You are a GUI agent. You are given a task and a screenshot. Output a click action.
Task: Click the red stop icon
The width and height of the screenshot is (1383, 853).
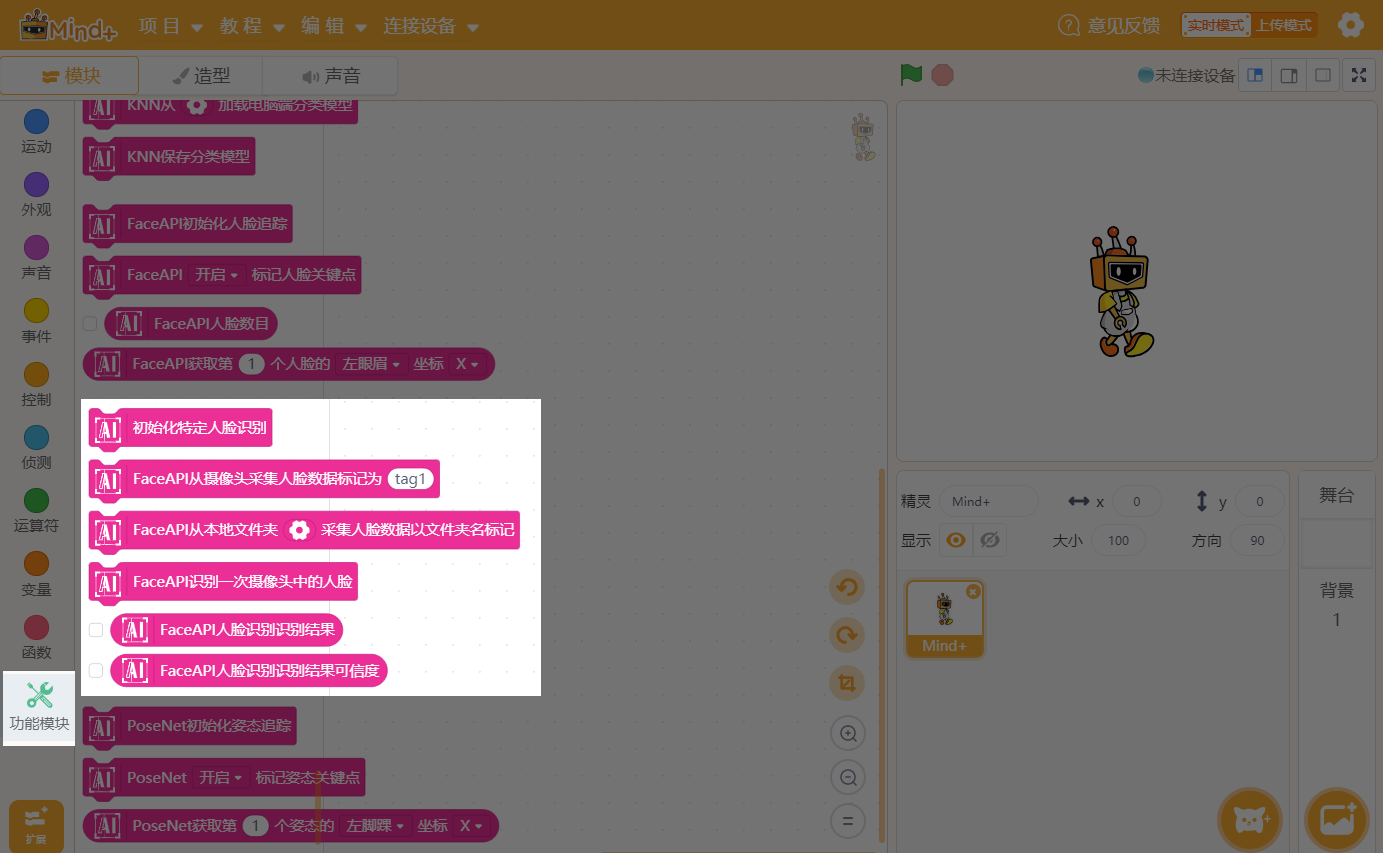(942, 75)
